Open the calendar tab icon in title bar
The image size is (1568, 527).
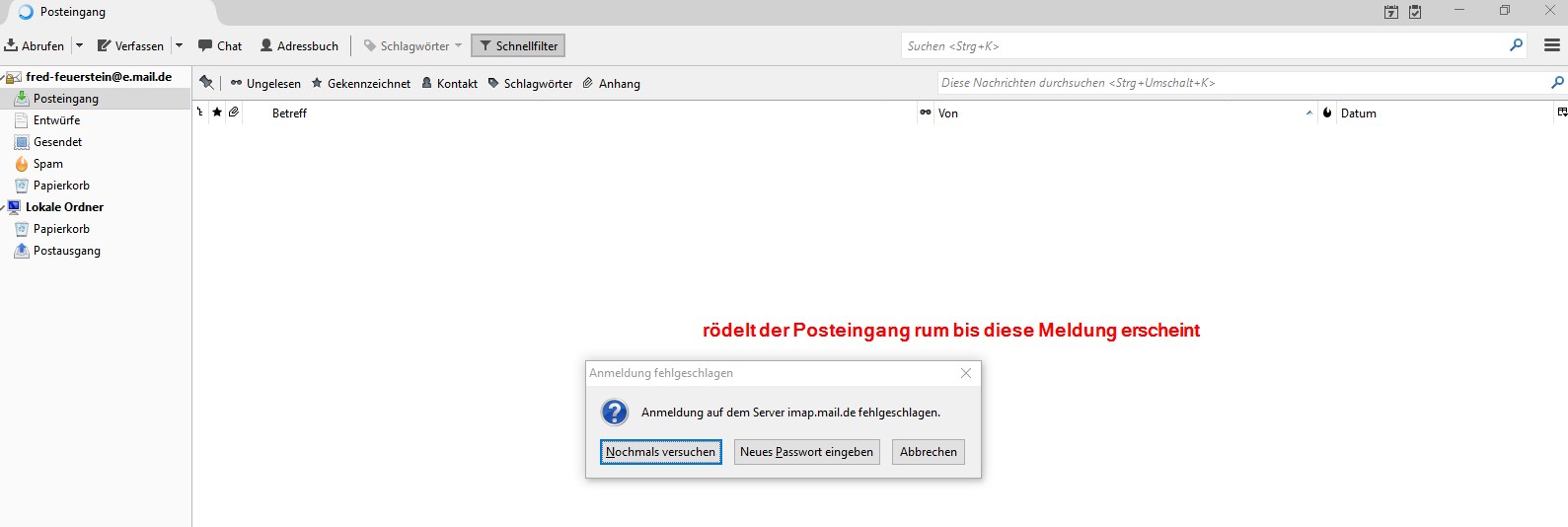pyautogui.click(x=1391, y=12)
